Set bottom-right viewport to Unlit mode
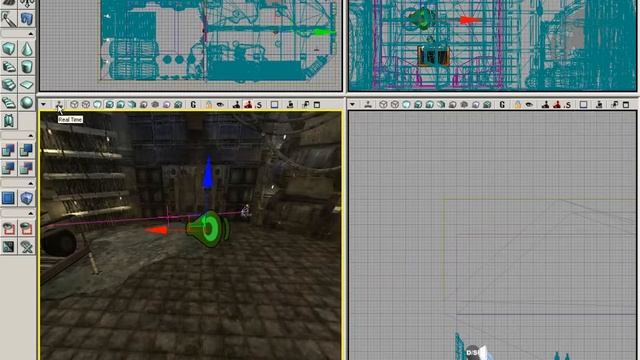Image resolution: width=640 pixels, height=360 pixels. point(406,105)
